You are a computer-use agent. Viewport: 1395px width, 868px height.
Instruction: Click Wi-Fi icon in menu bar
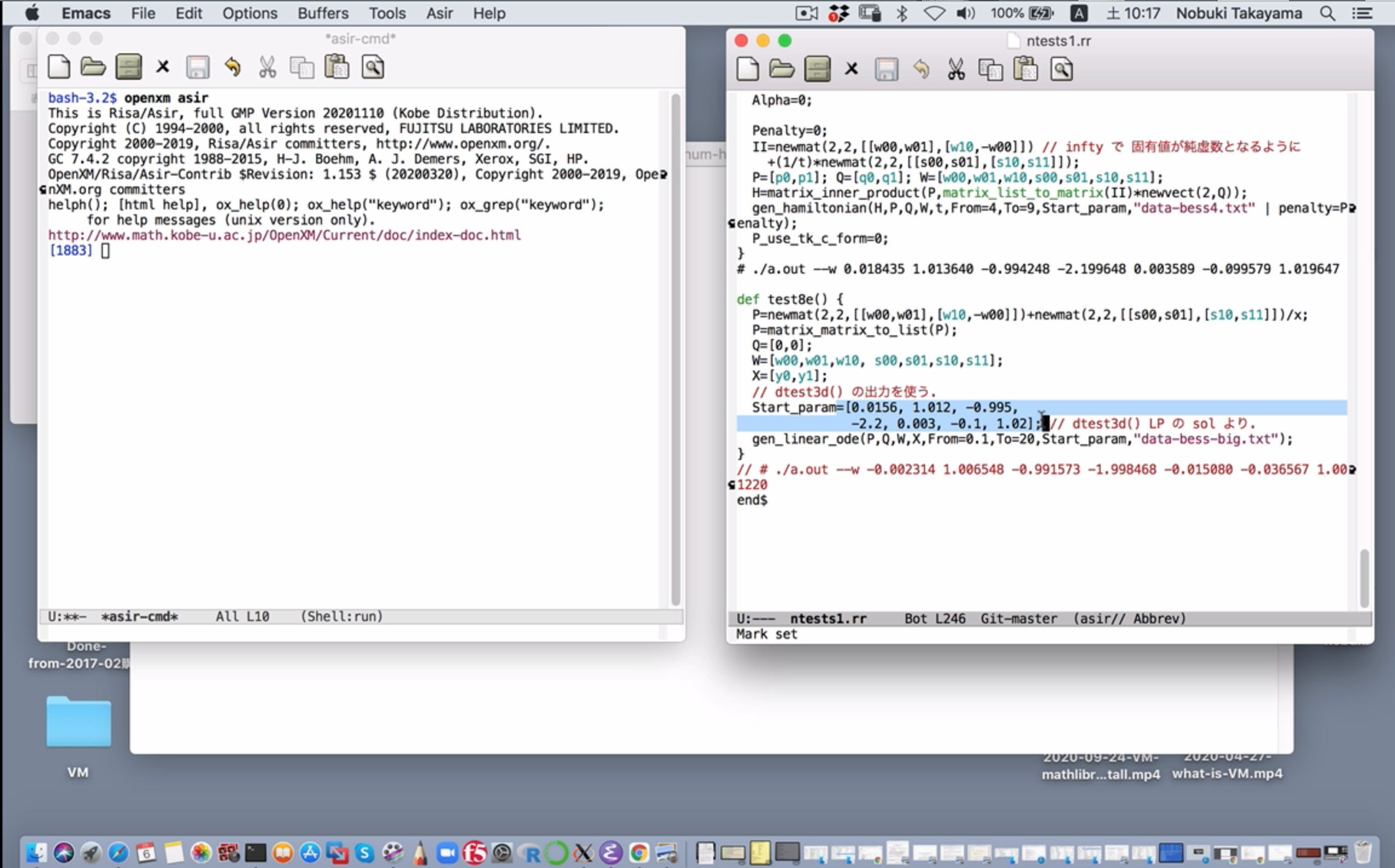click(x=934, y=13)
